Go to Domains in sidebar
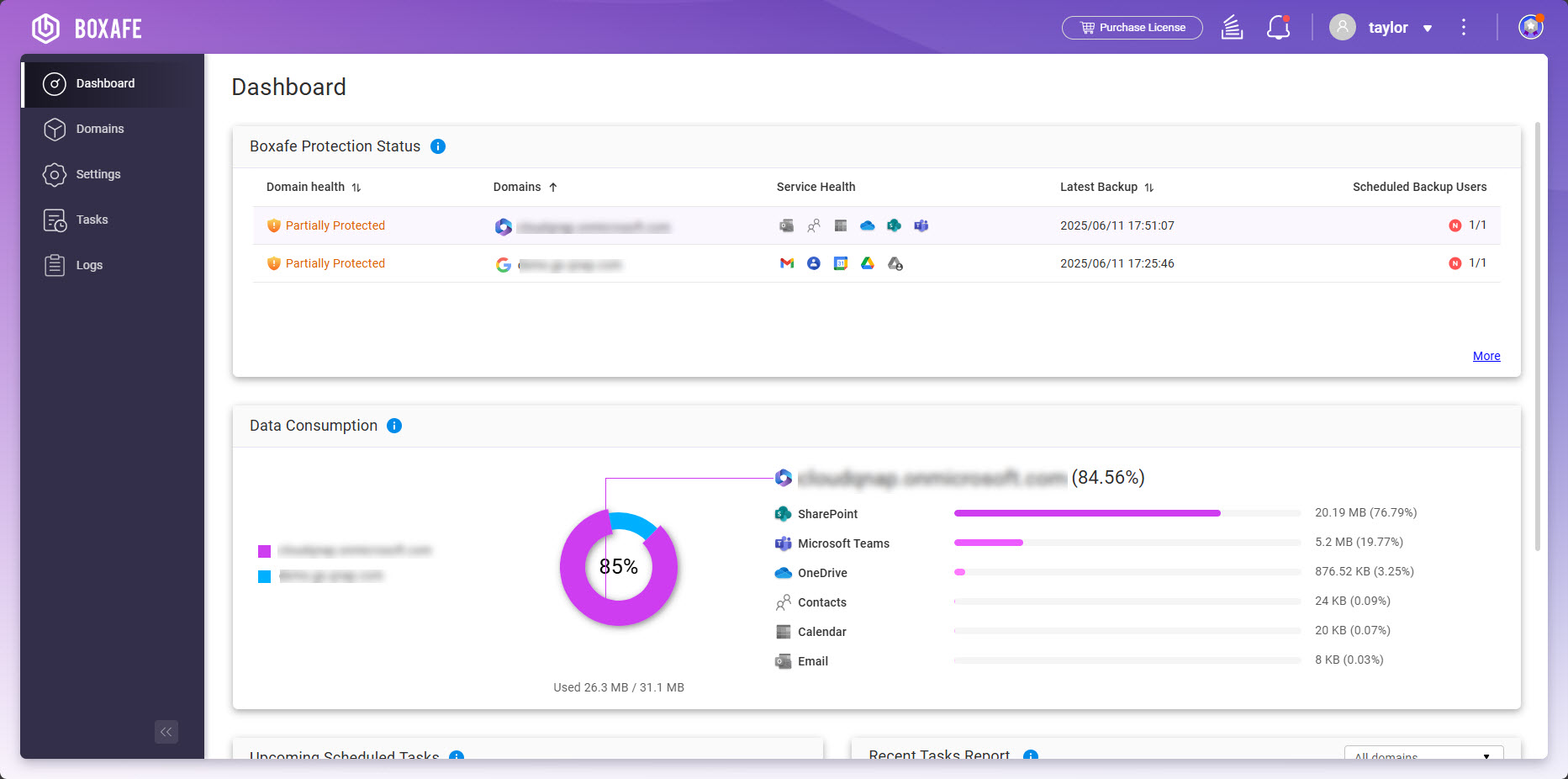 pyautogui.click(x=100, y=129)
